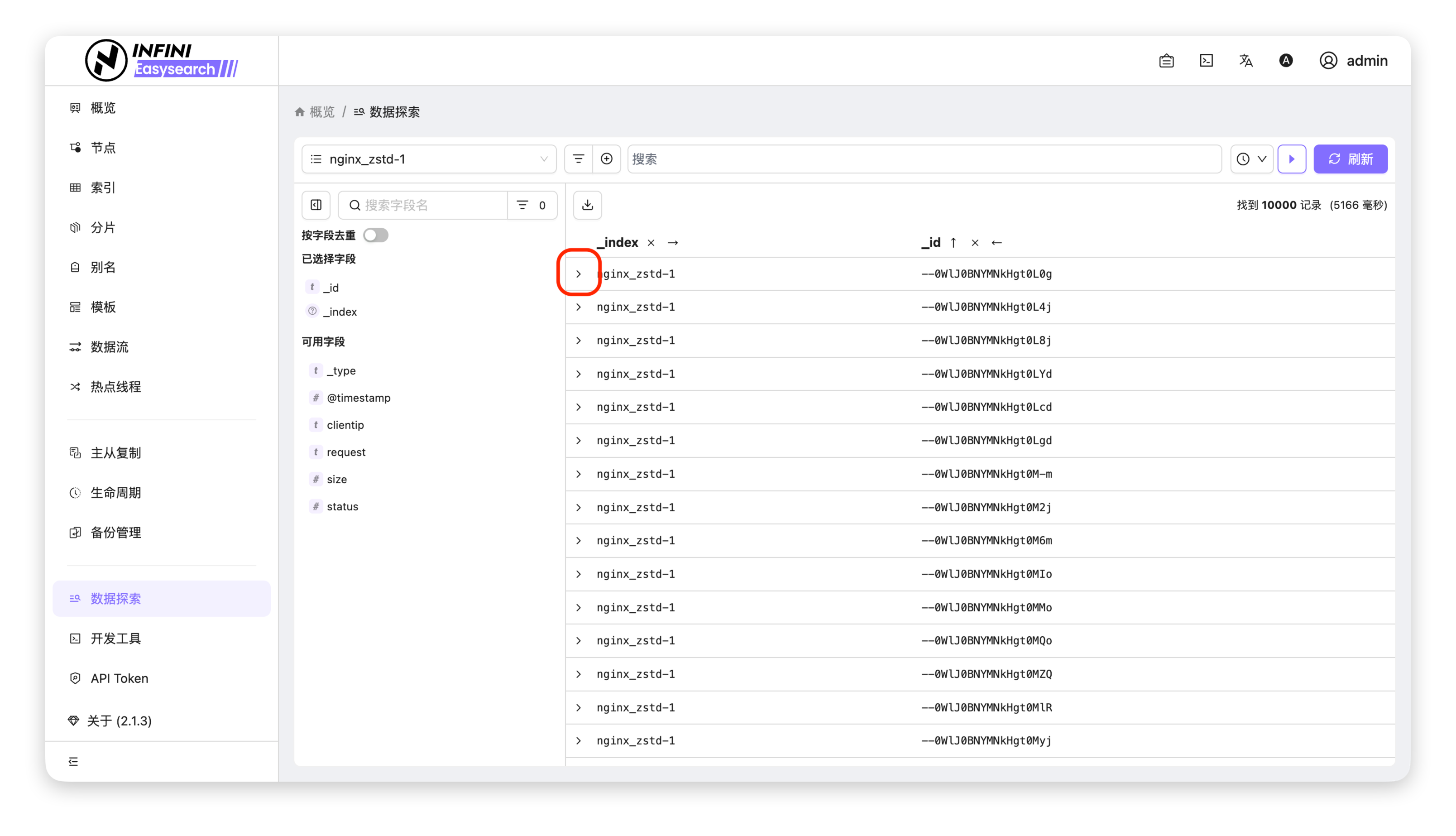Open the language translation icon
Screen dimensions: 1456x836
[x=1245, y=61]
